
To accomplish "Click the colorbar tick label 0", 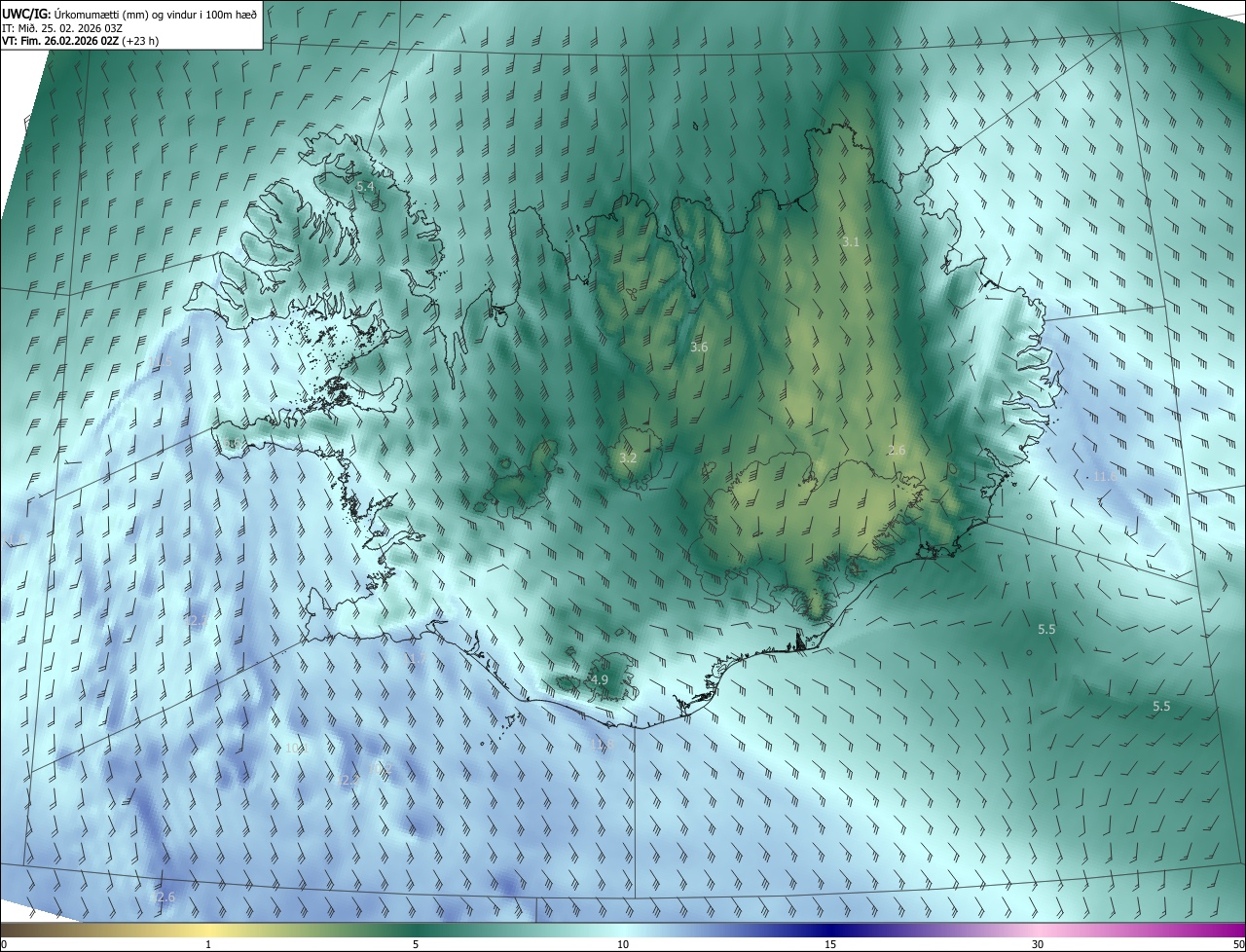I will click(x=3, y=944).
